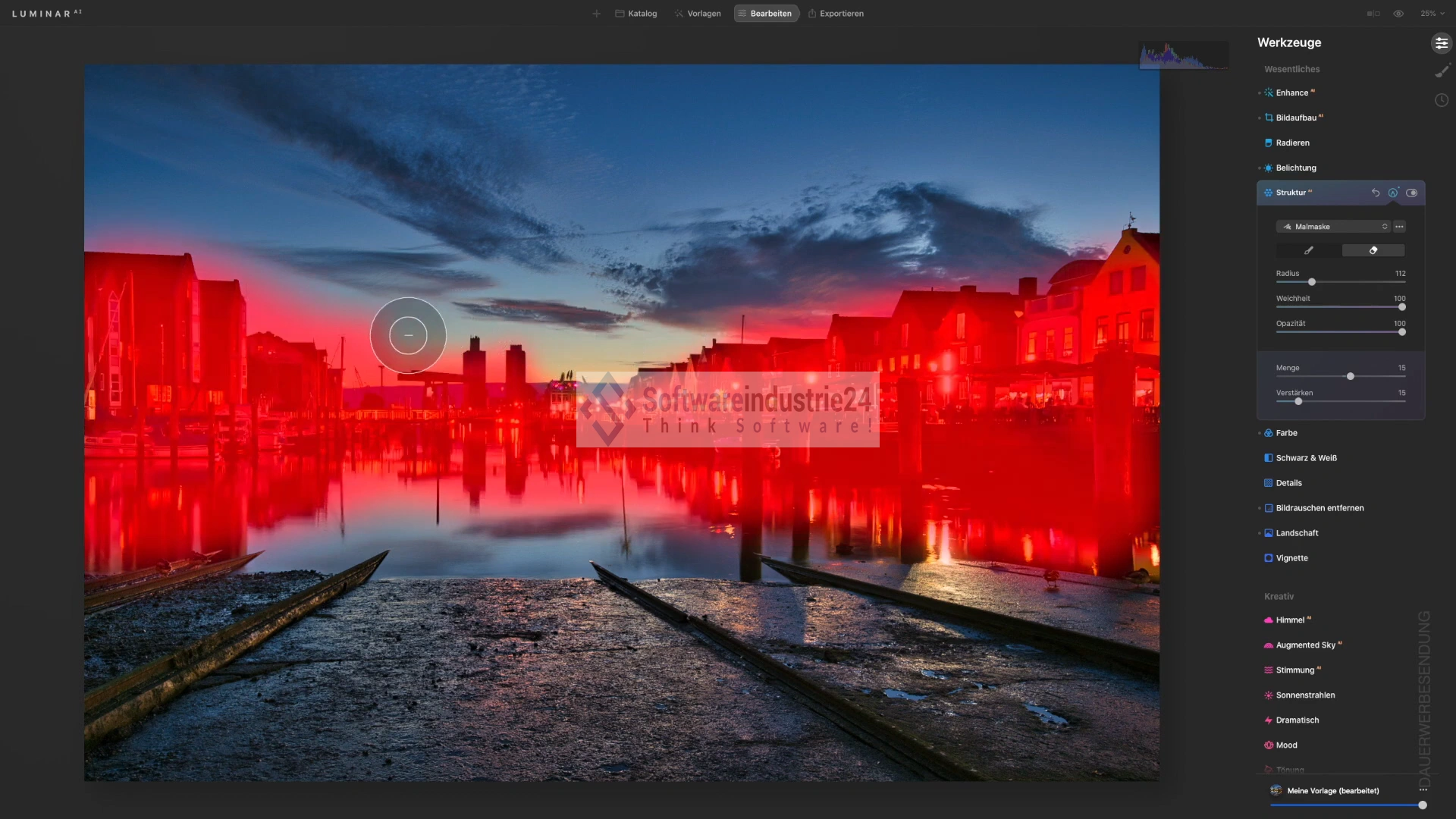Select the eraser mask mode
The image size is (1456, 819).
pyautogui.click(x=1373, y=250)
